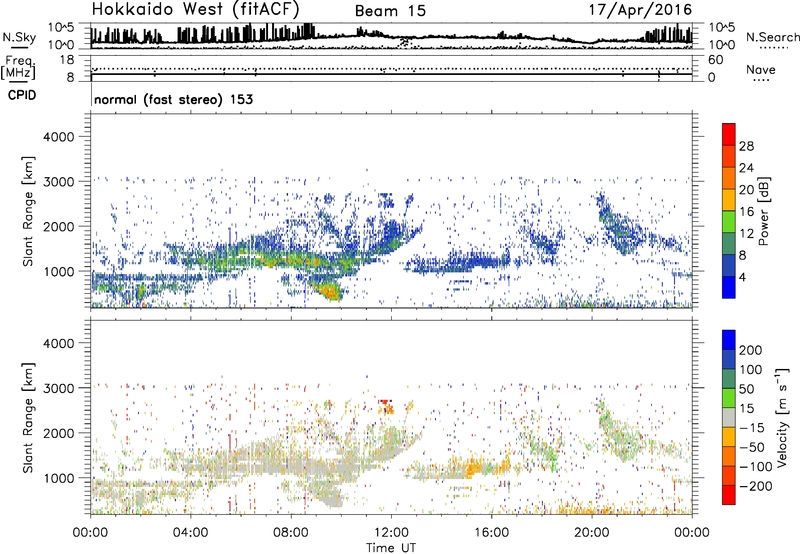Click the 'CPID' label
This screenshot has height=554, width=800.
point(22,95)
